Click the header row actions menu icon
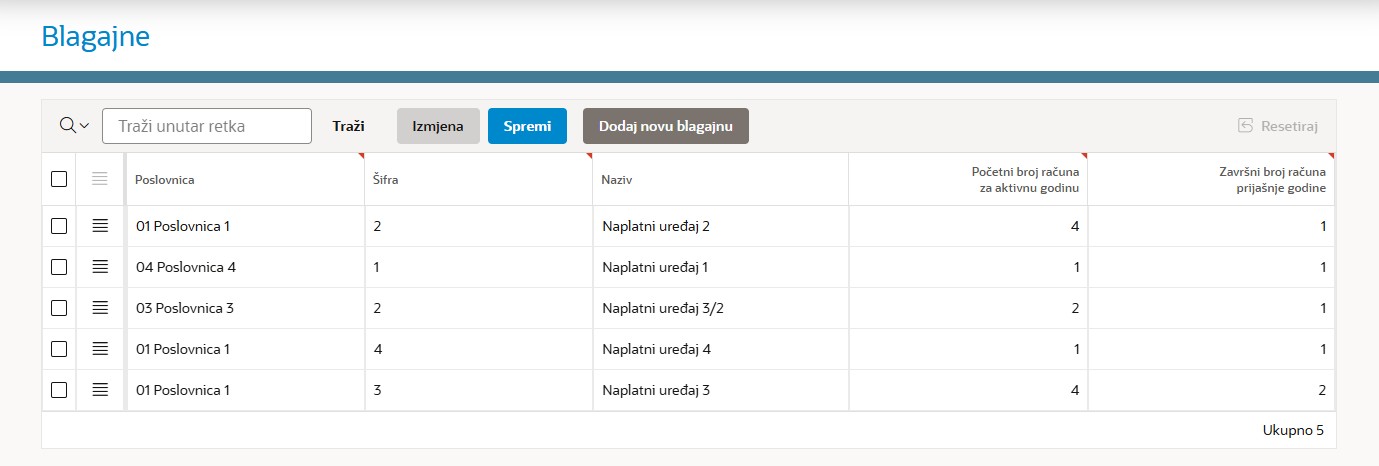The image size is (1379, 466). click(x=99, y=179)
